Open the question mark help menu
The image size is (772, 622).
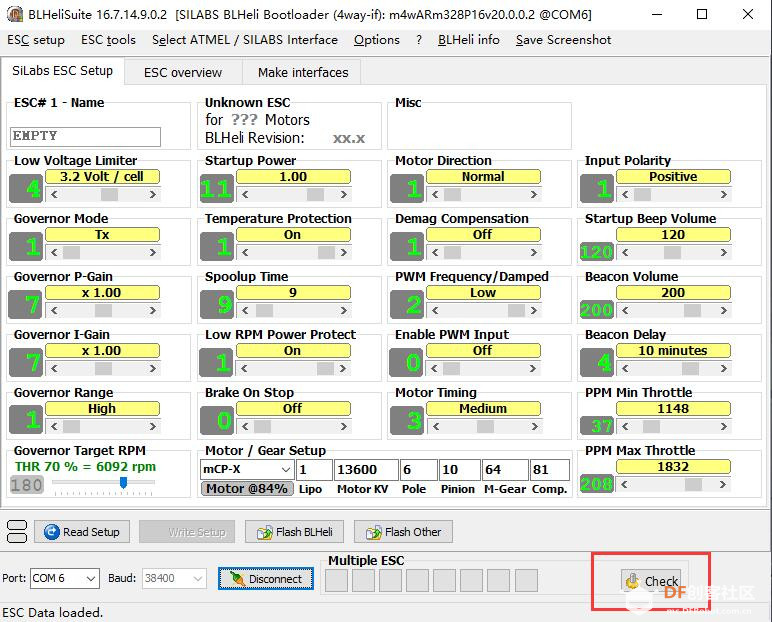point(419,40)
